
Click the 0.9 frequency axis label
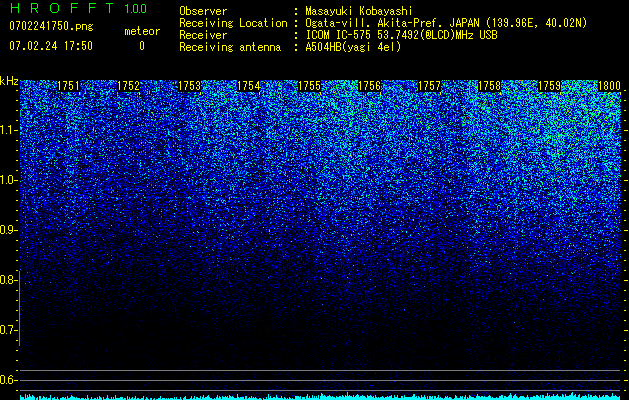click(x=8, y=230)
